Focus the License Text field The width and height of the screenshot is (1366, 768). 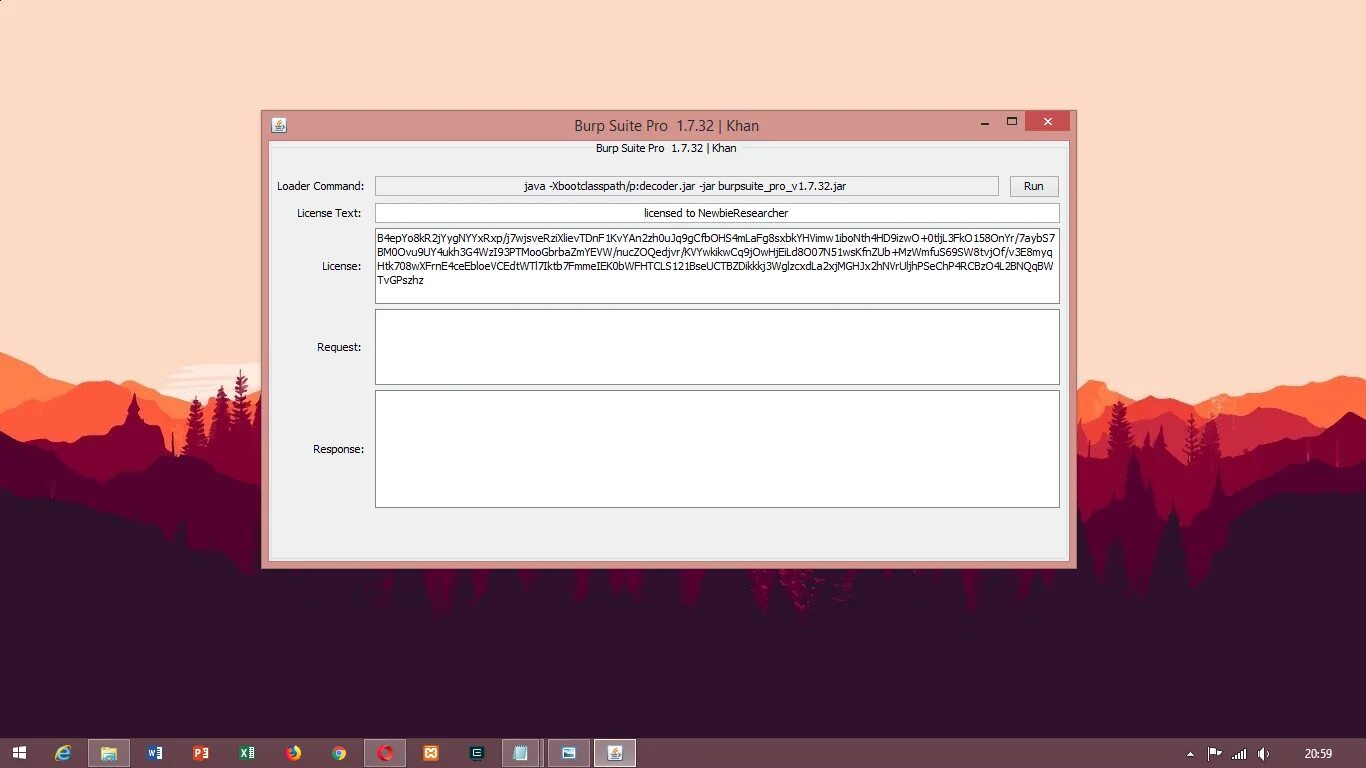click(x=716, y=213)
